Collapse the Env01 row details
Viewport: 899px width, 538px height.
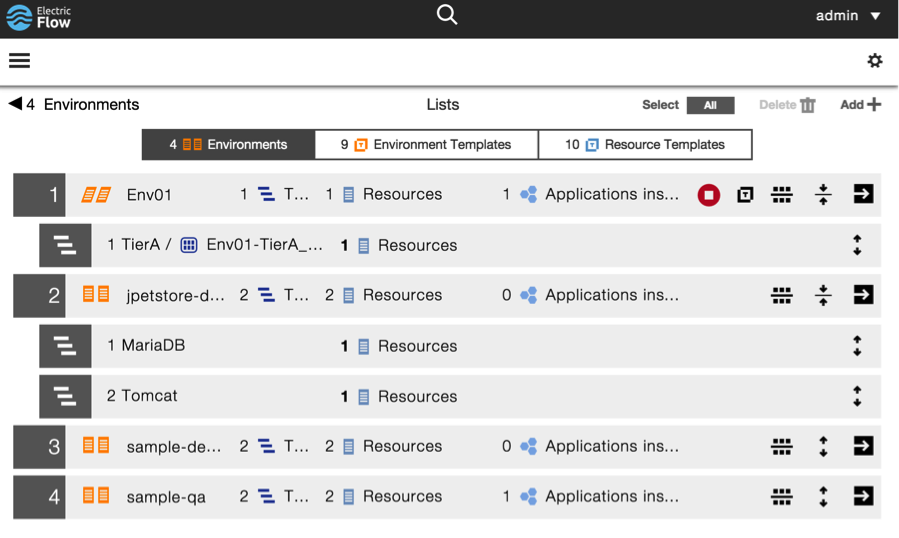tap(823, 194)
